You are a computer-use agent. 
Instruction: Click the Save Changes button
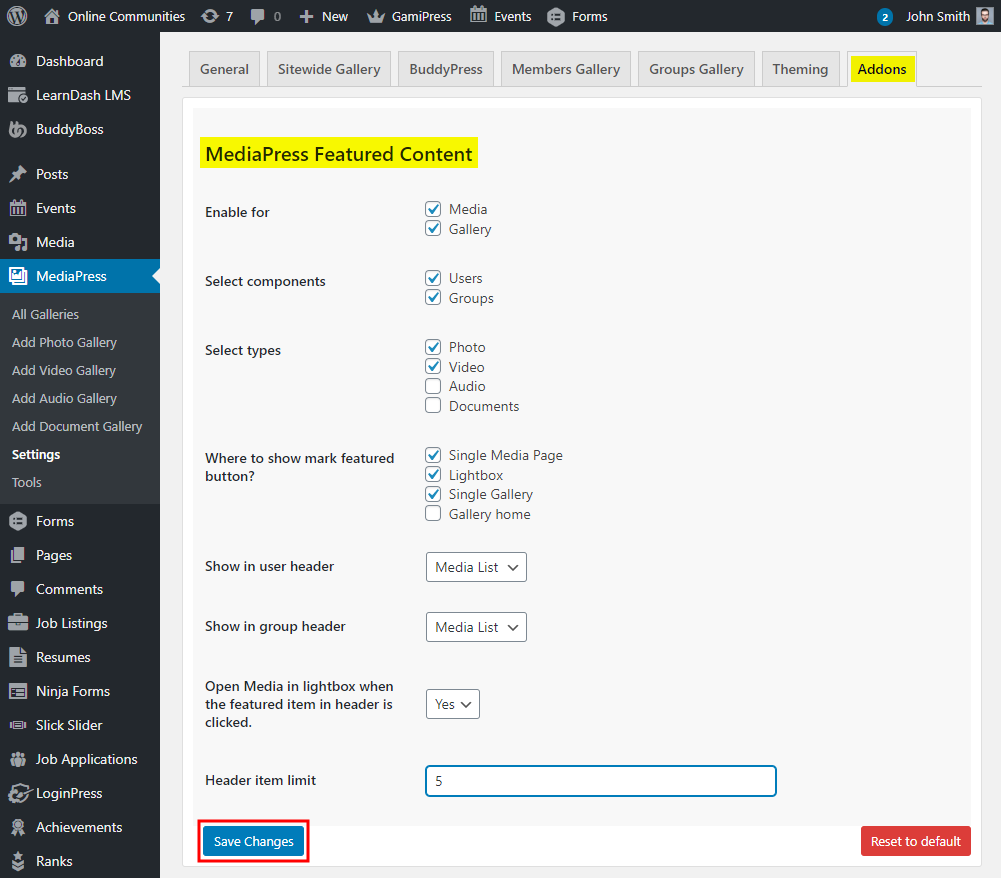click(253, 841)
